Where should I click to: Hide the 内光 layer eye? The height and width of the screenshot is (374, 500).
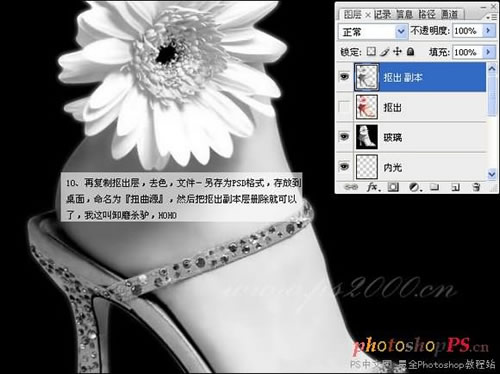tap(344, 166)
